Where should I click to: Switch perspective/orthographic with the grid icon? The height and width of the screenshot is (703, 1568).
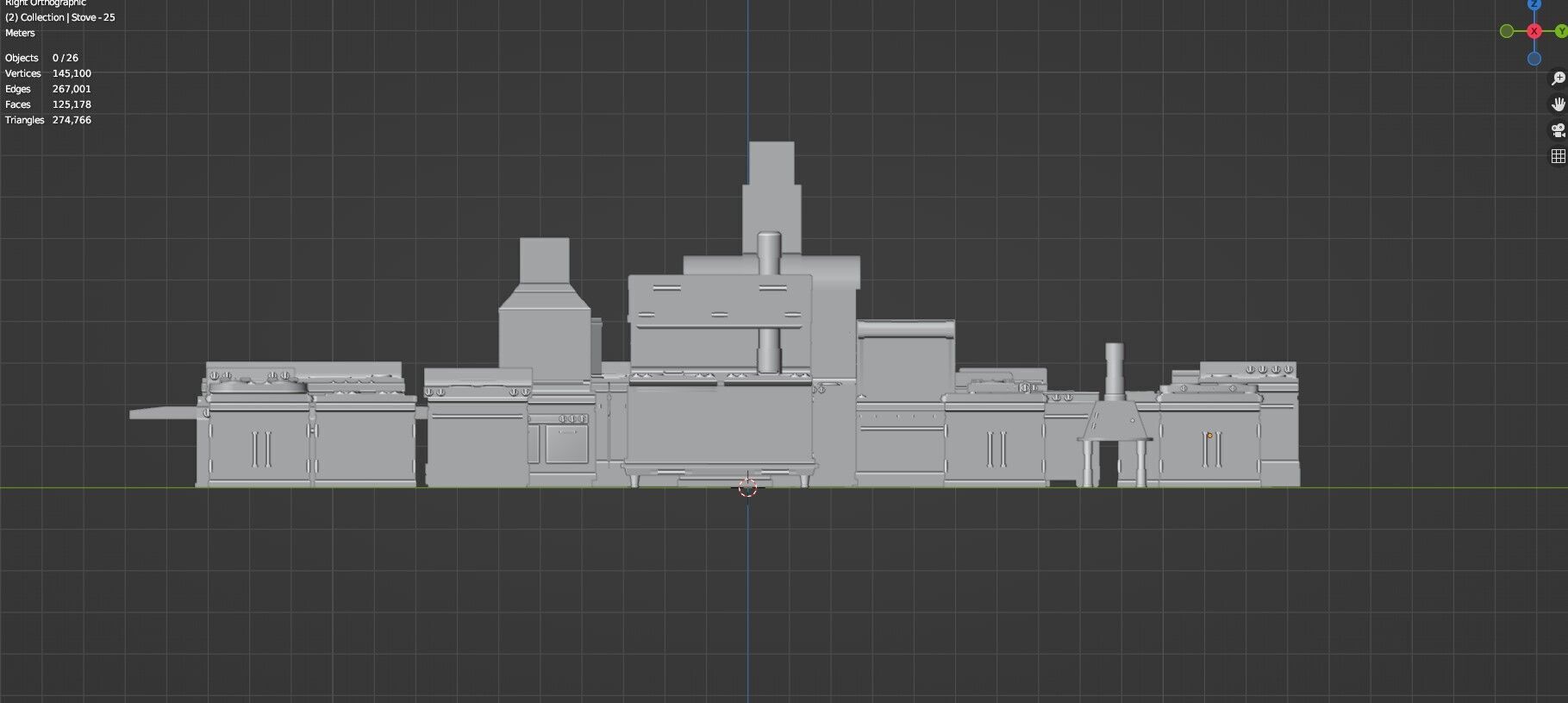(1558, 156)
